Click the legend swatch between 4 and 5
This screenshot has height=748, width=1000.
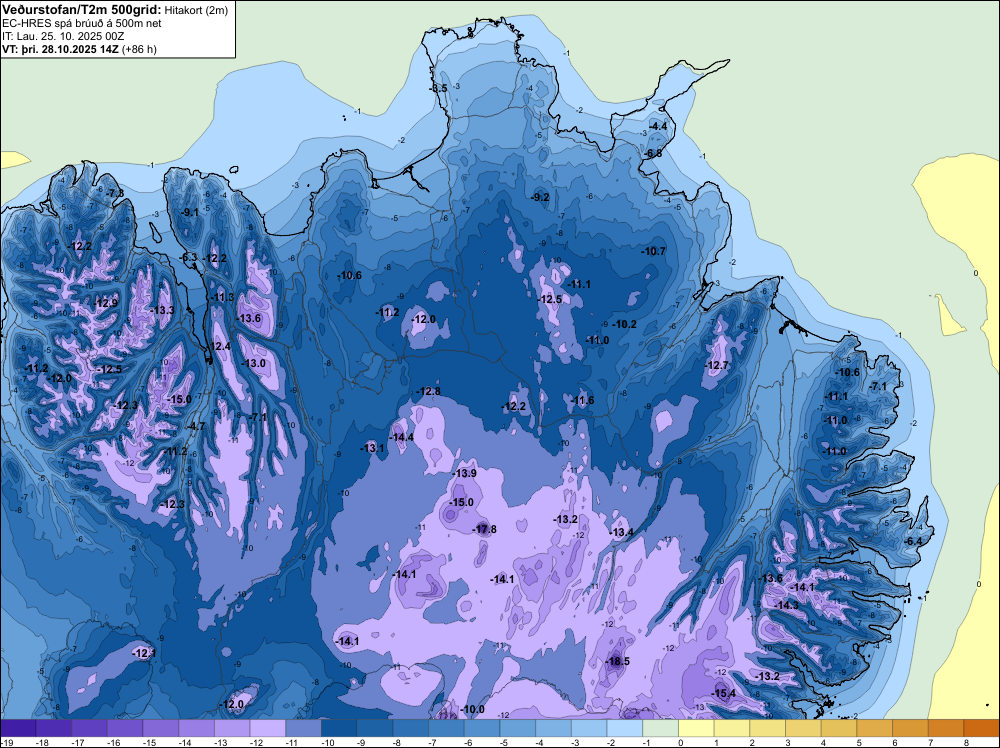(x=839, y=728)
